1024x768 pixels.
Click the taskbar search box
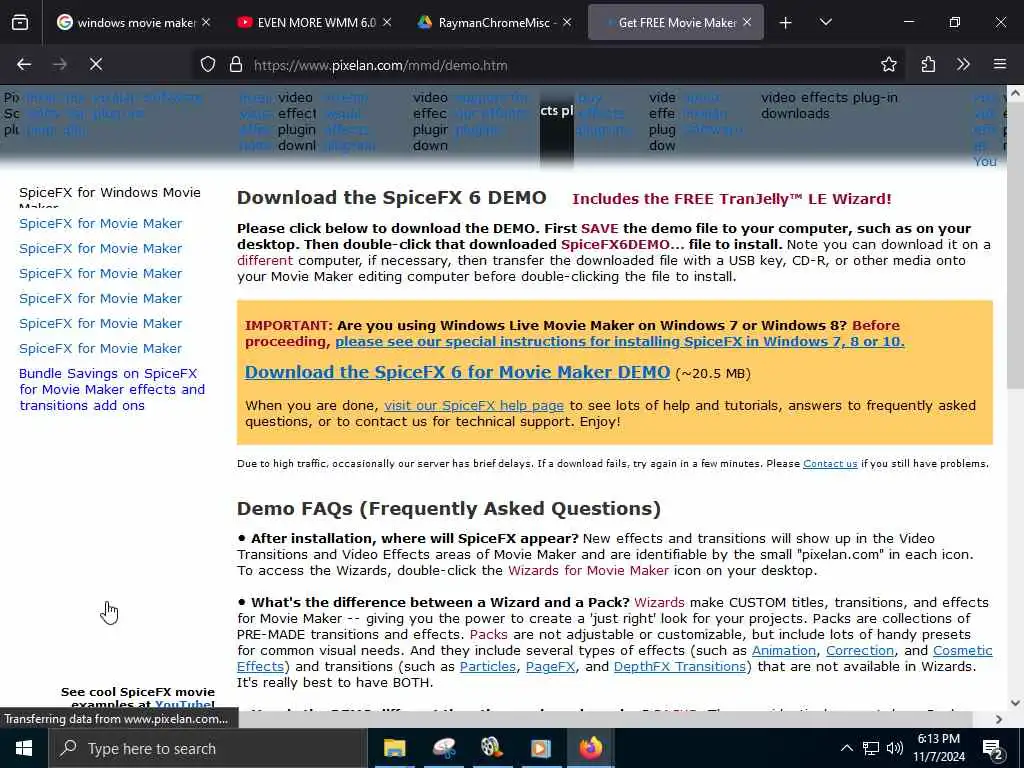[208, 748]
